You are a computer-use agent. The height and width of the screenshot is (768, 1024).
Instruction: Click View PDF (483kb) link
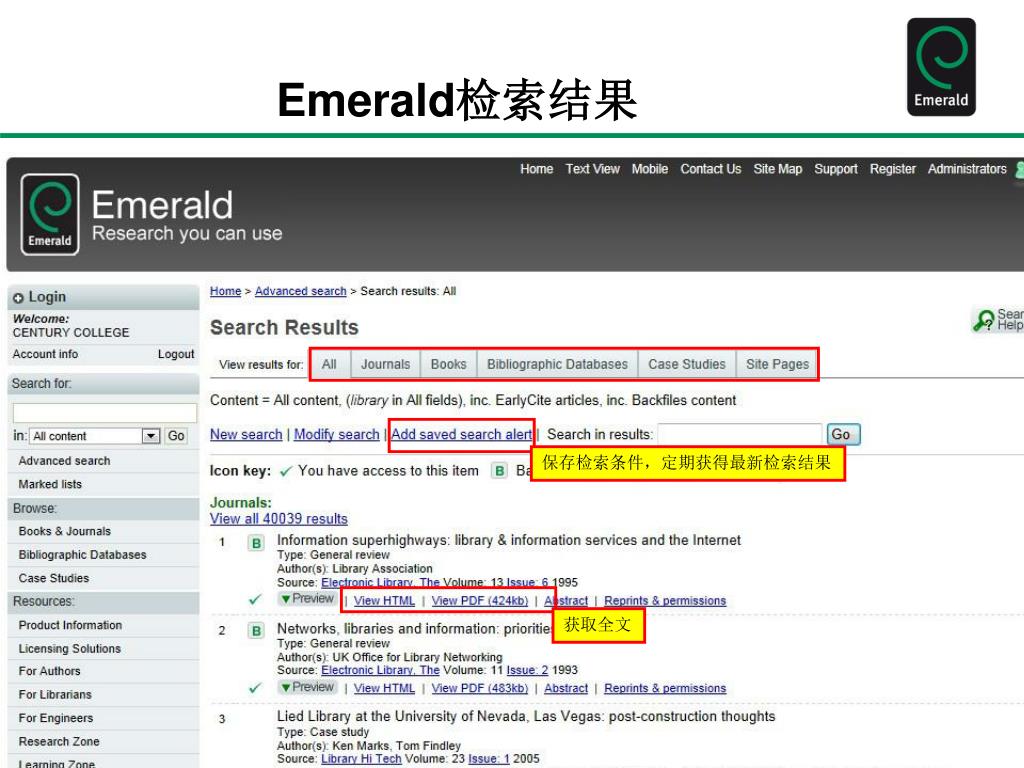click(479, 688)
